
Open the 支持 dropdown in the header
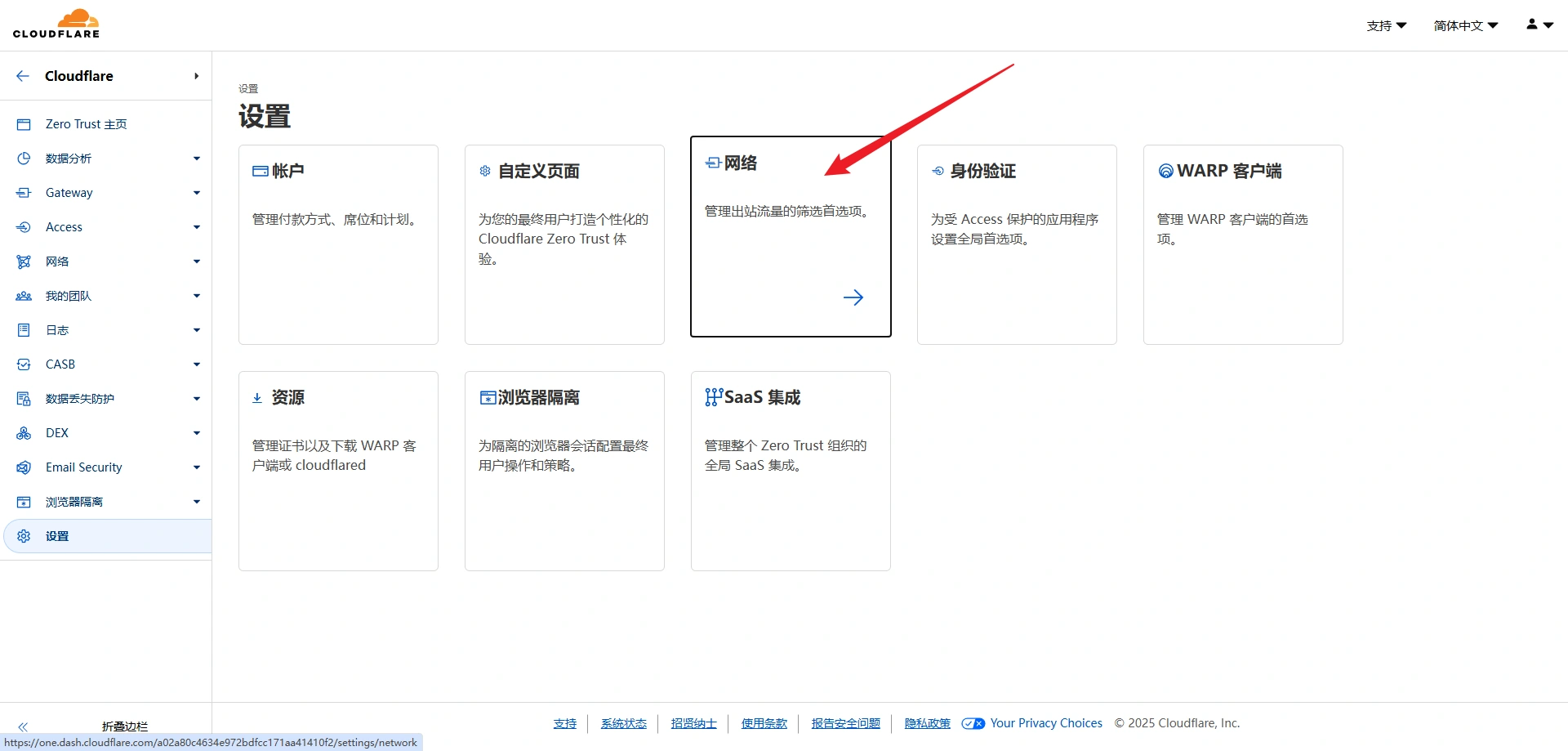(1387, 25)
